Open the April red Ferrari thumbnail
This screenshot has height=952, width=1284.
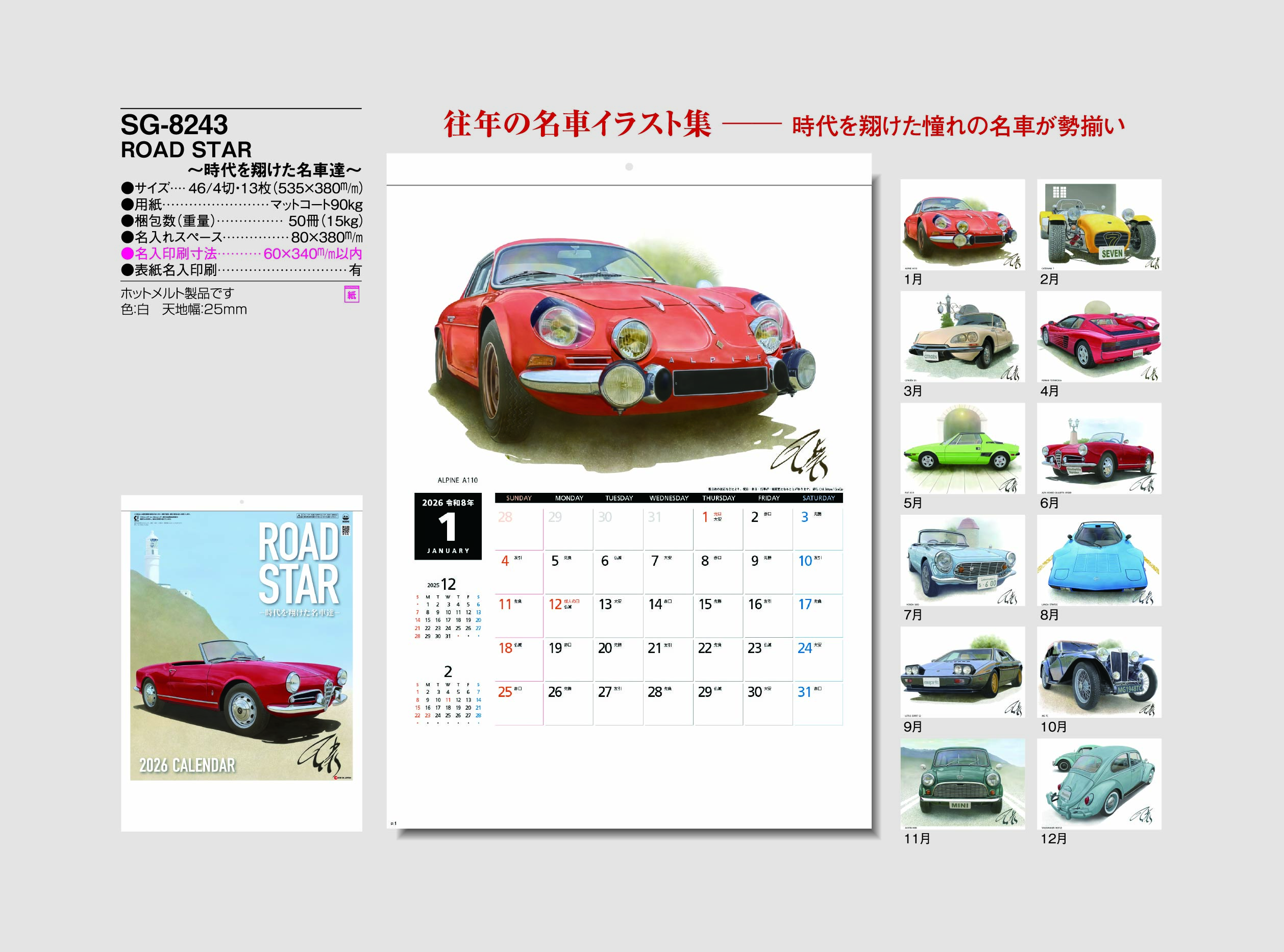[x=1099, y=337]
